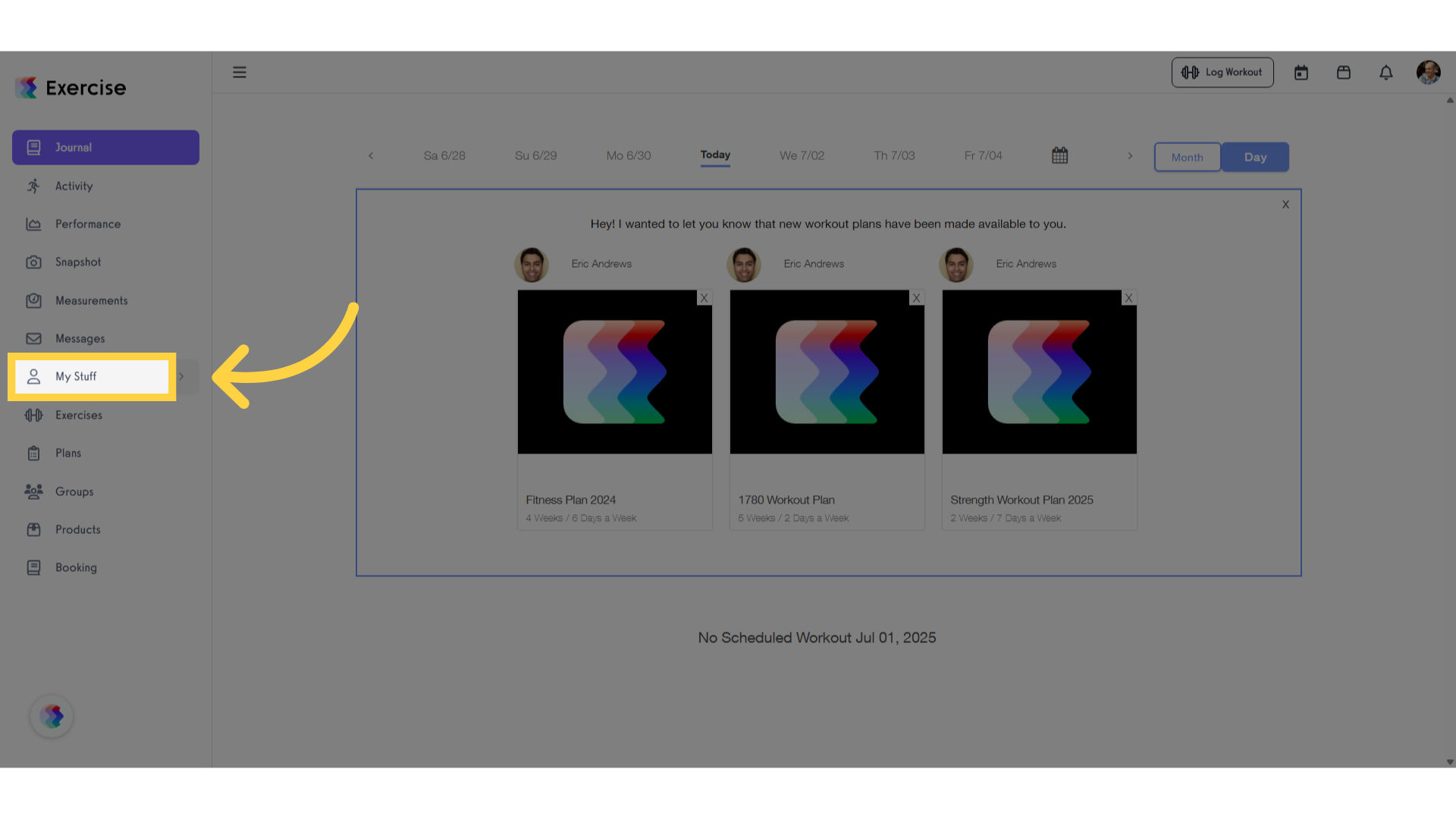The image size is (1456, 819).
Task: Open the Performance menu item label
Action: [x=88, y=224]
